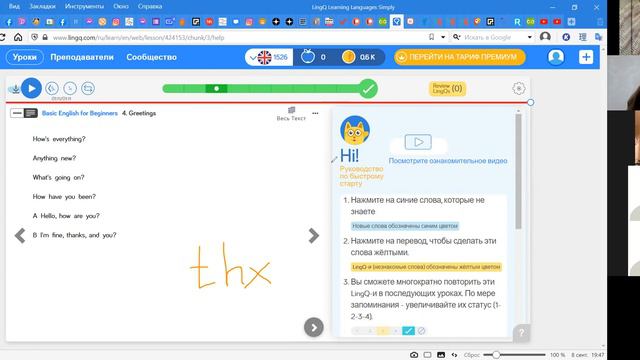Image resolution: width=640 pixels, height=360 pixels.
Task: Click the Сброс zoom reset button
Action: [472, 355]
